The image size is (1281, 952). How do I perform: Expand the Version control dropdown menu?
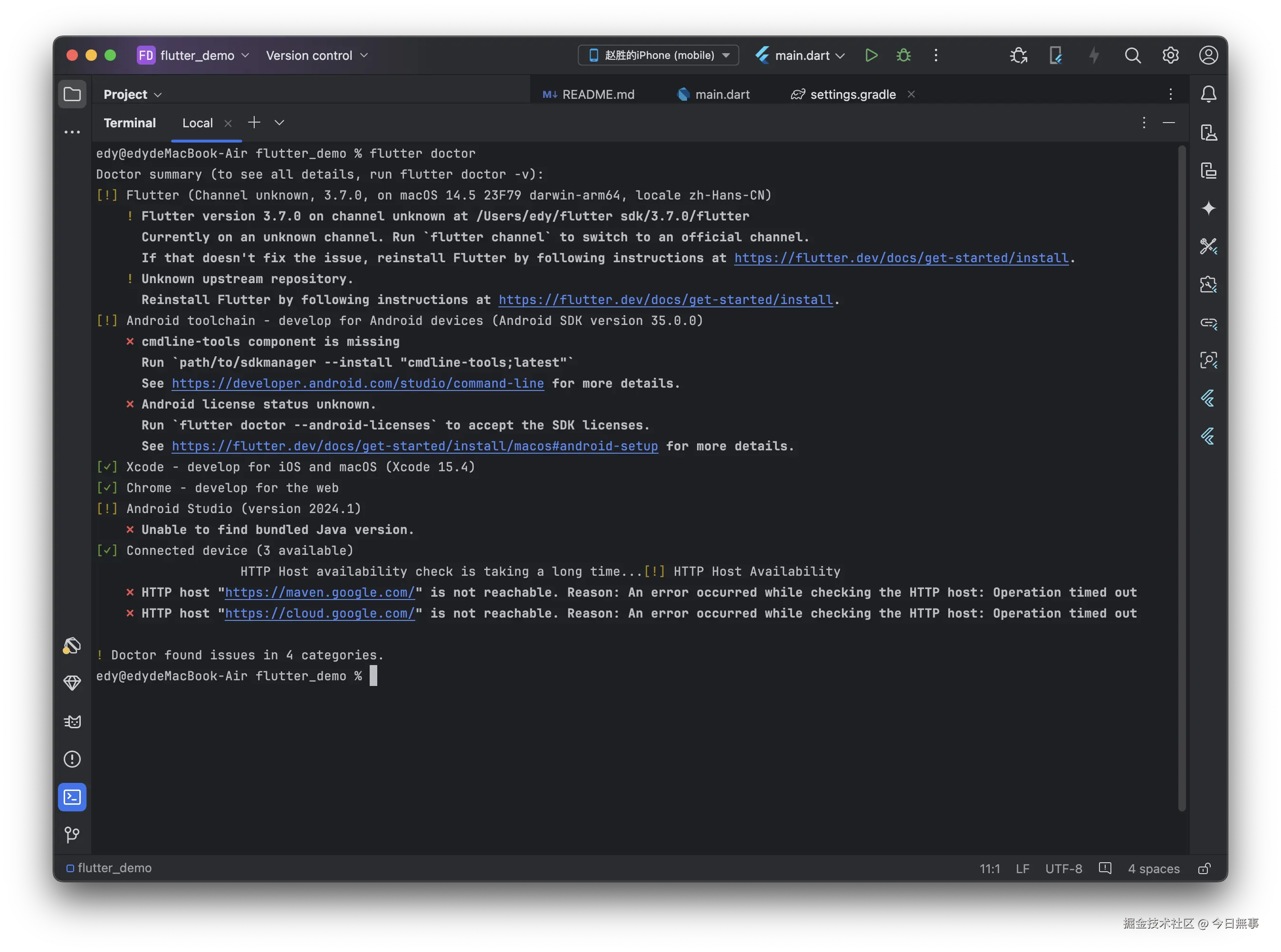(x=316, y=55)
